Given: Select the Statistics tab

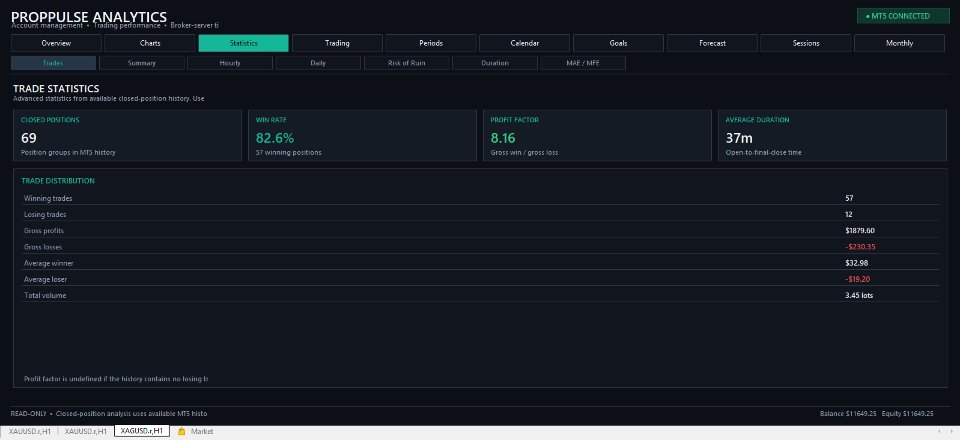Looking at the screenshot, I should 244,43.
